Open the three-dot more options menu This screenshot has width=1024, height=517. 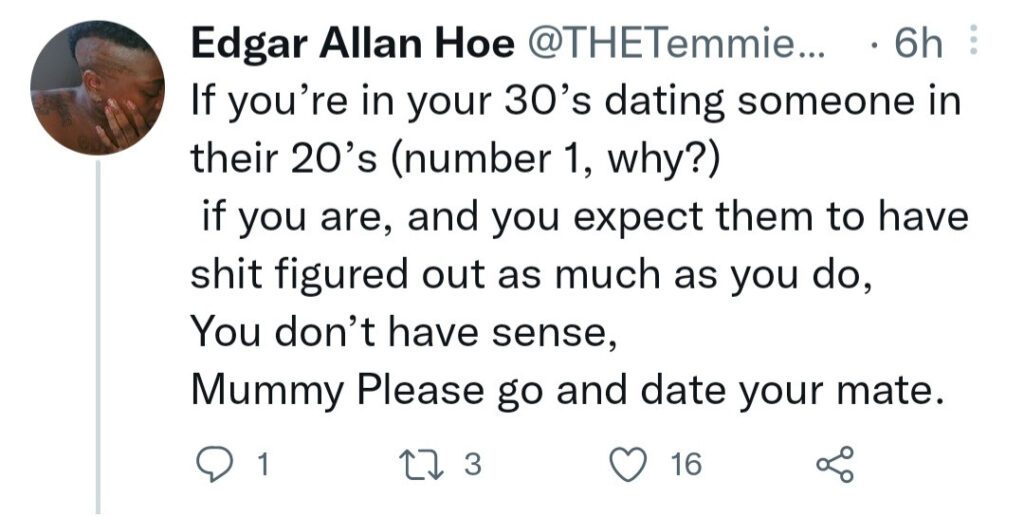pos(976,45)
